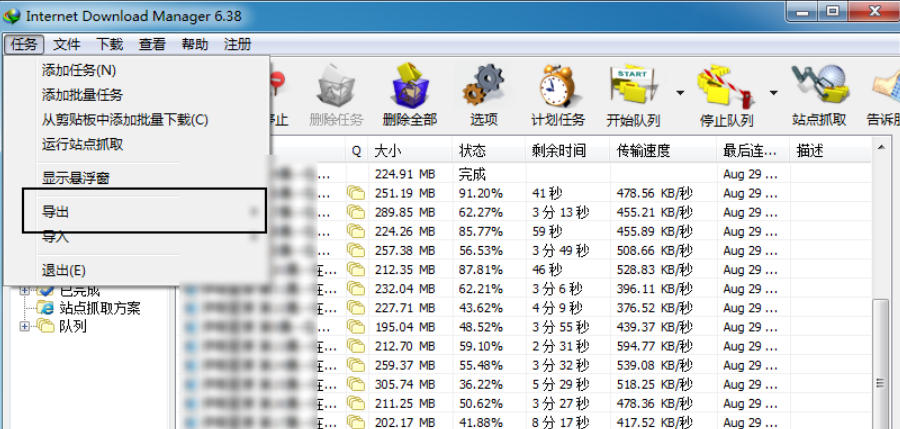This screenshot has width=900, height=429.
Task: Click the 停止队列 icon
Action: tap(725, 87)
